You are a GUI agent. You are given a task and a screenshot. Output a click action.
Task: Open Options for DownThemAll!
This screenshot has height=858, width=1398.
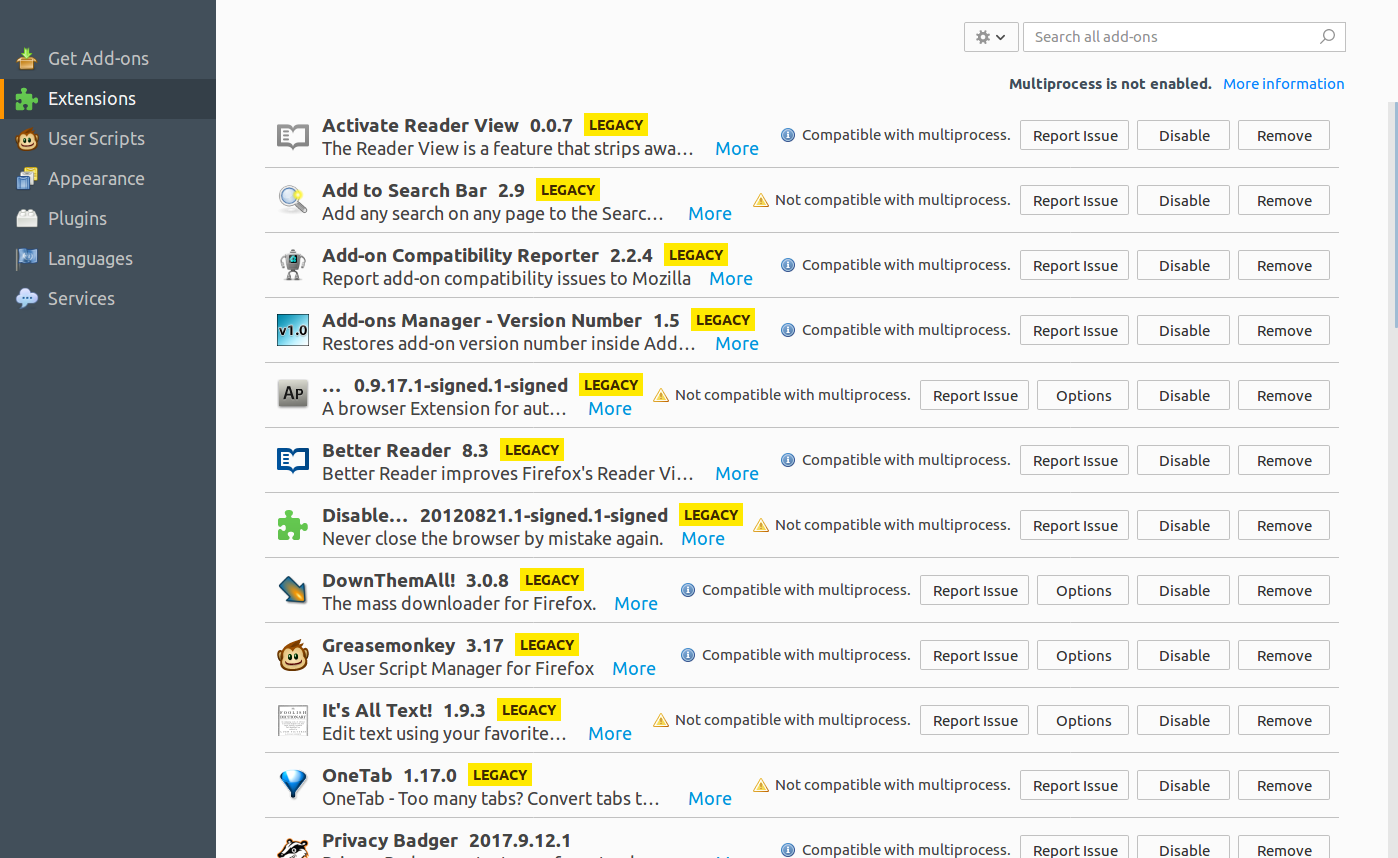[1083, 591]
